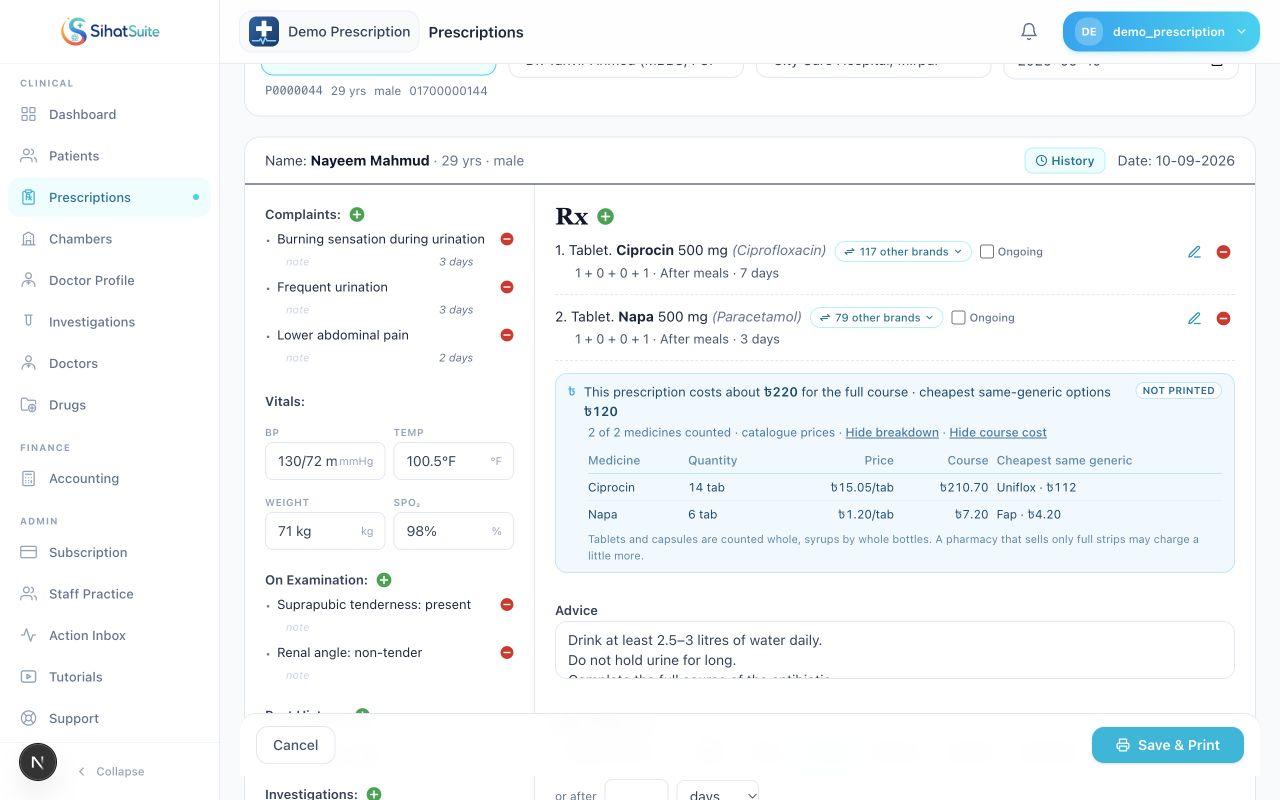This screenshot has height=800, width=1280.
Task: Open the Action Inbox
Action: pyautogui.click(x=110, y=635)
